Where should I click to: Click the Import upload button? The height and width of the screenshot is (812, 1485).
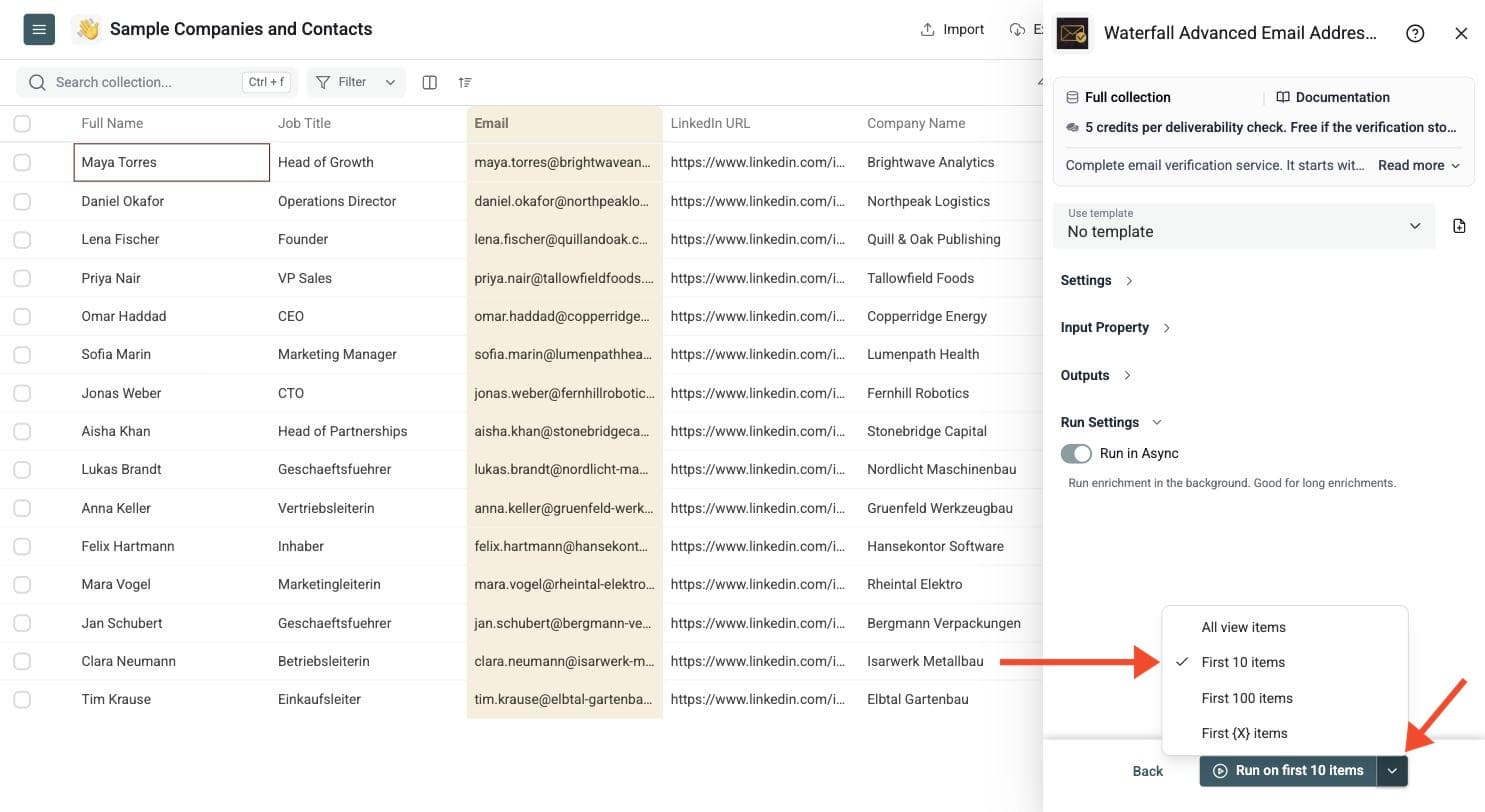tap(952, 29)
